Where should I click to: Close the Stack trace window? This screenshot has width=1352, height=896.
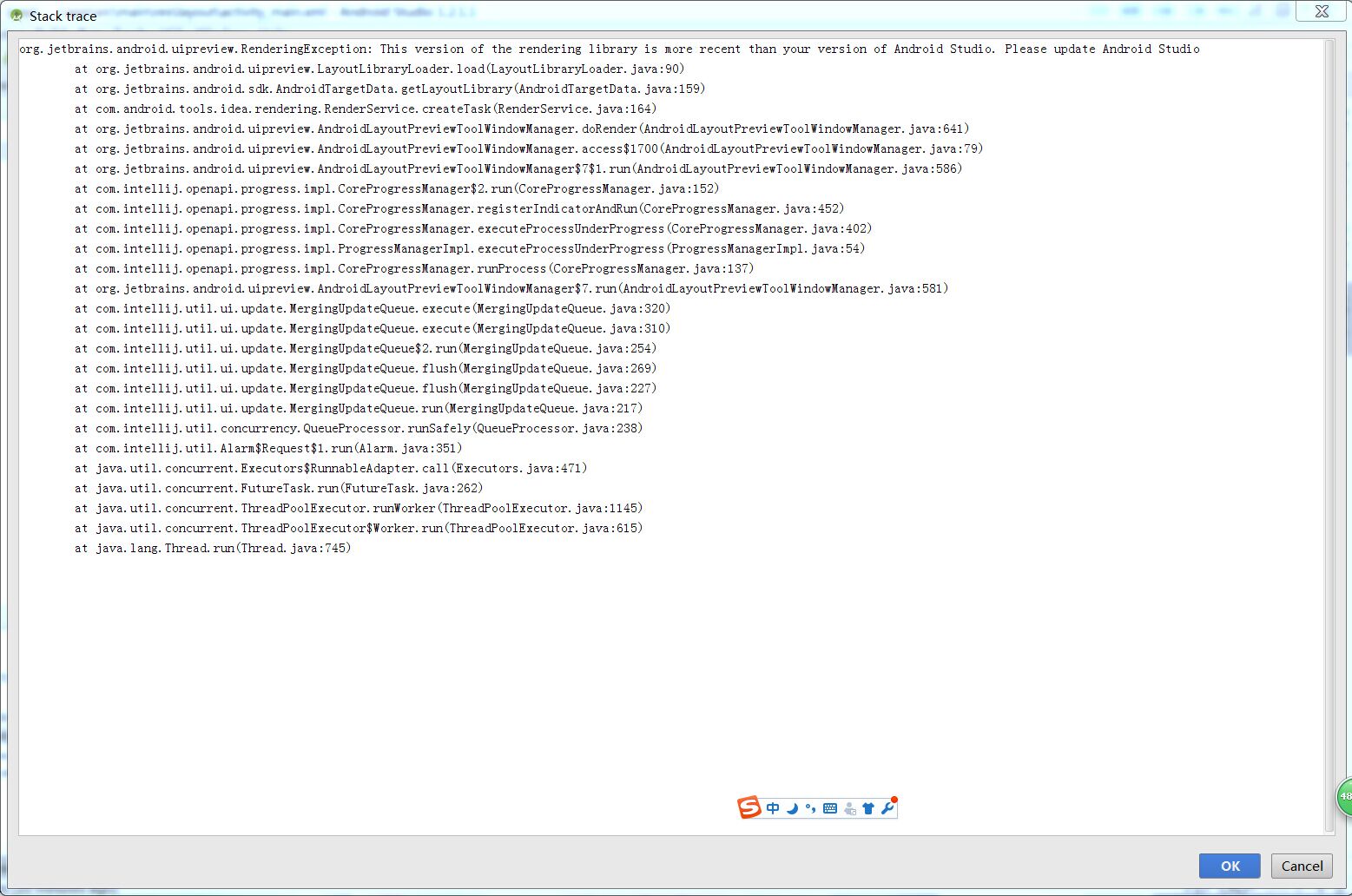[x=1322, y=11]
